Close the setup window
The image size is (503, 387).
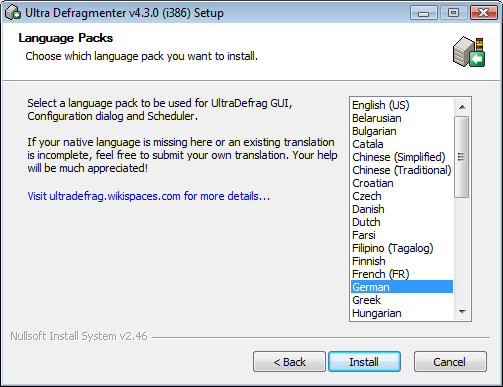[x=484, y=13]
